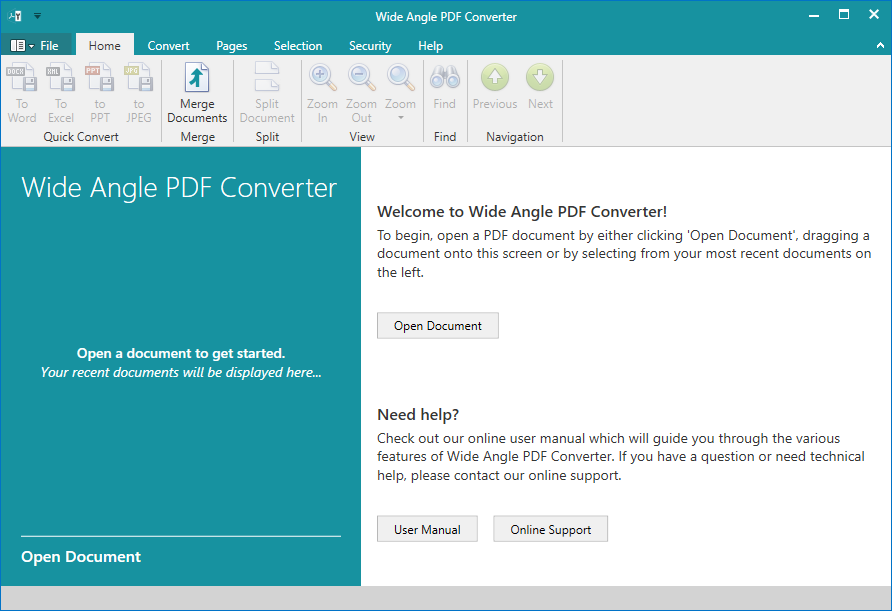This screenshot has height=611, width=892.
Task: Switch to the Selection tab
Action: pos(298,46)
